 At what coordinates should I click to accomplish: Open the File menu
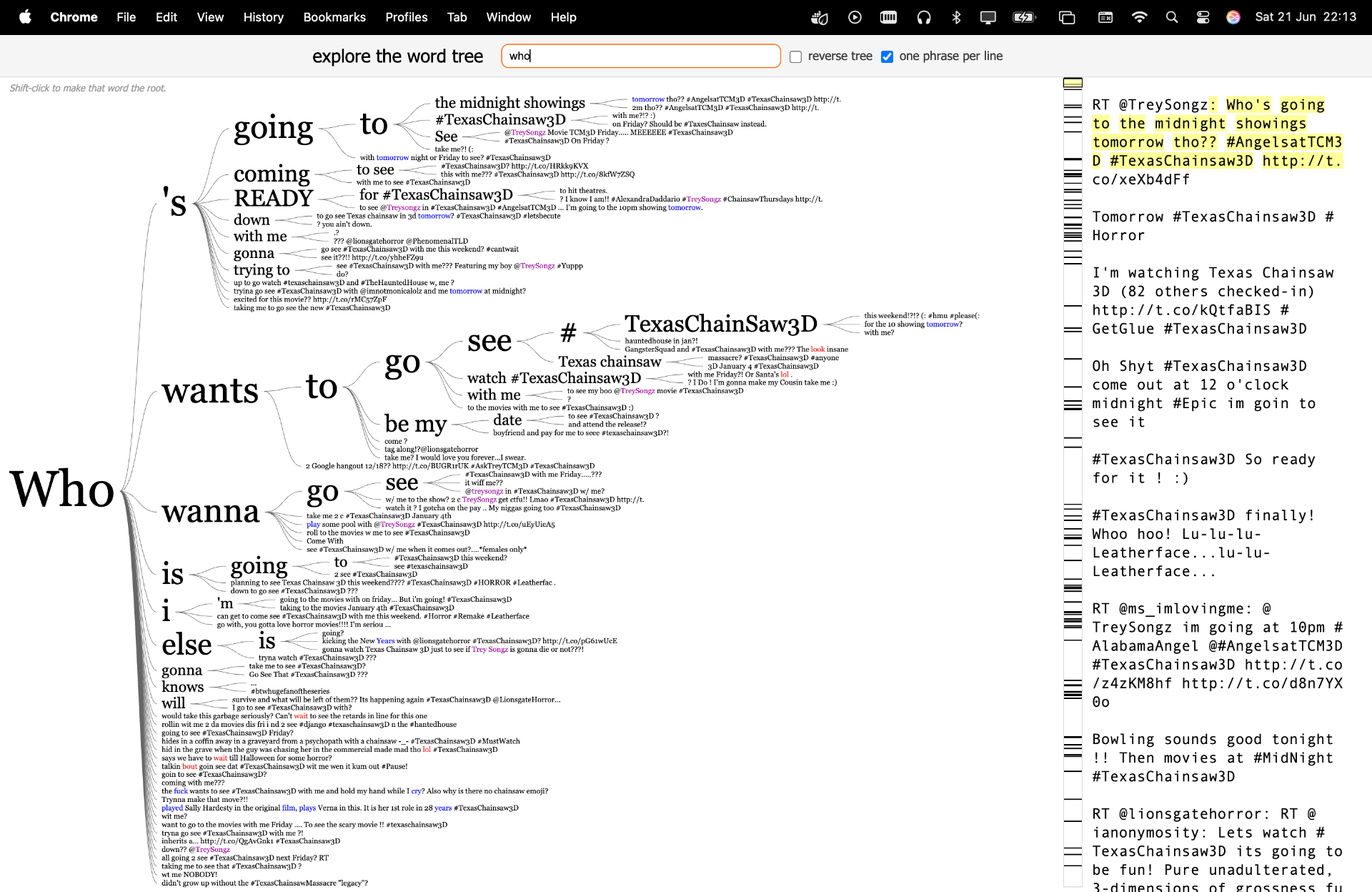[x=126, y=17]
